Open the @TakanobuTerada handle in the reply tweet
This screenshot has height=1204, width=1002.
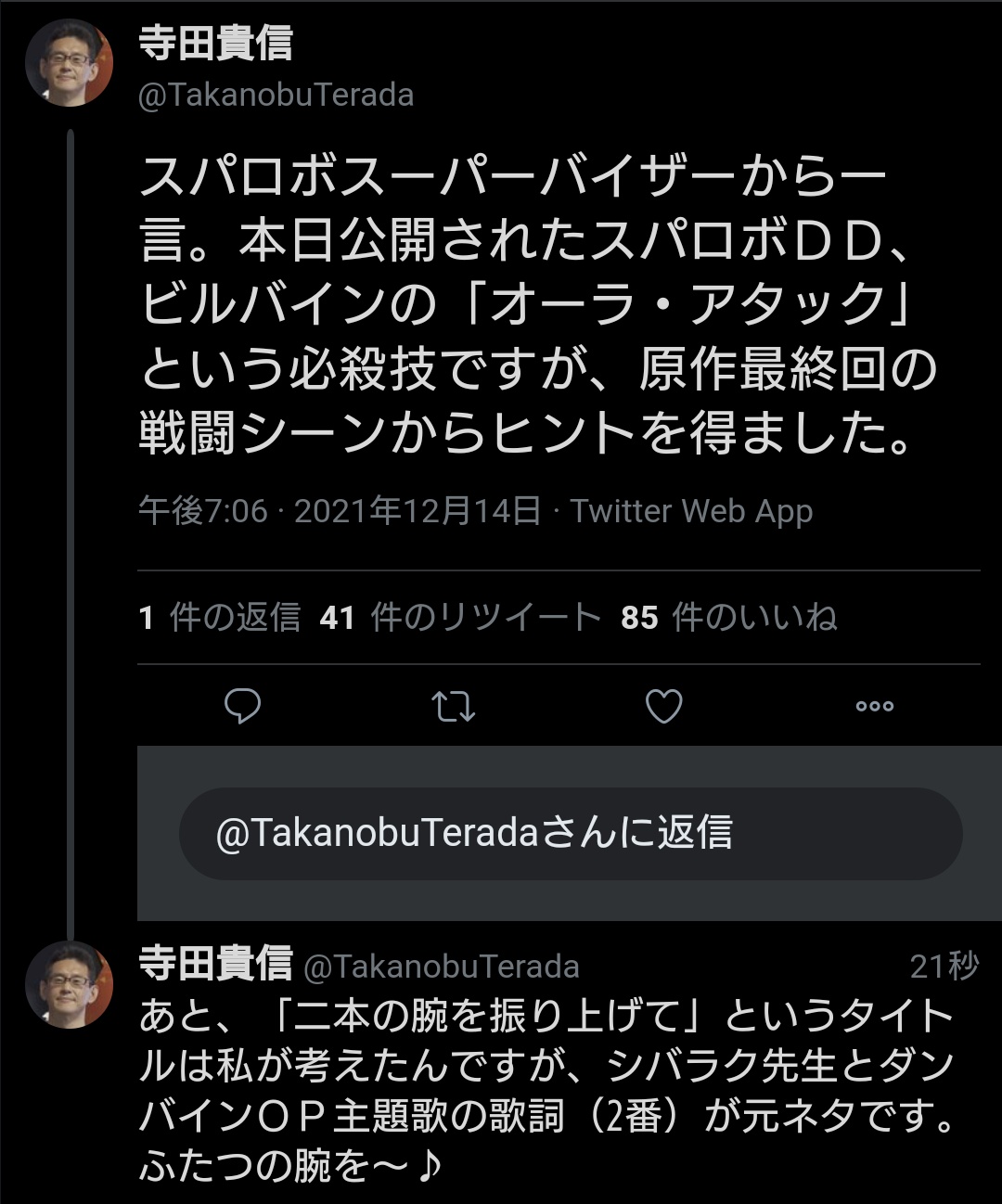[x=442, y=967]
